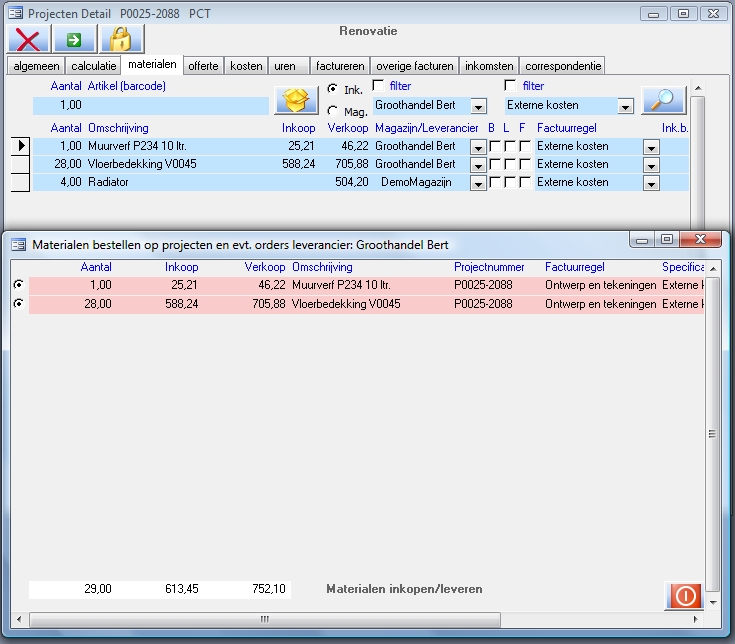Click left arrow of horizontal scrollbar
The height and width of the screenshot is (644, 735).
(x=19, y=620)
